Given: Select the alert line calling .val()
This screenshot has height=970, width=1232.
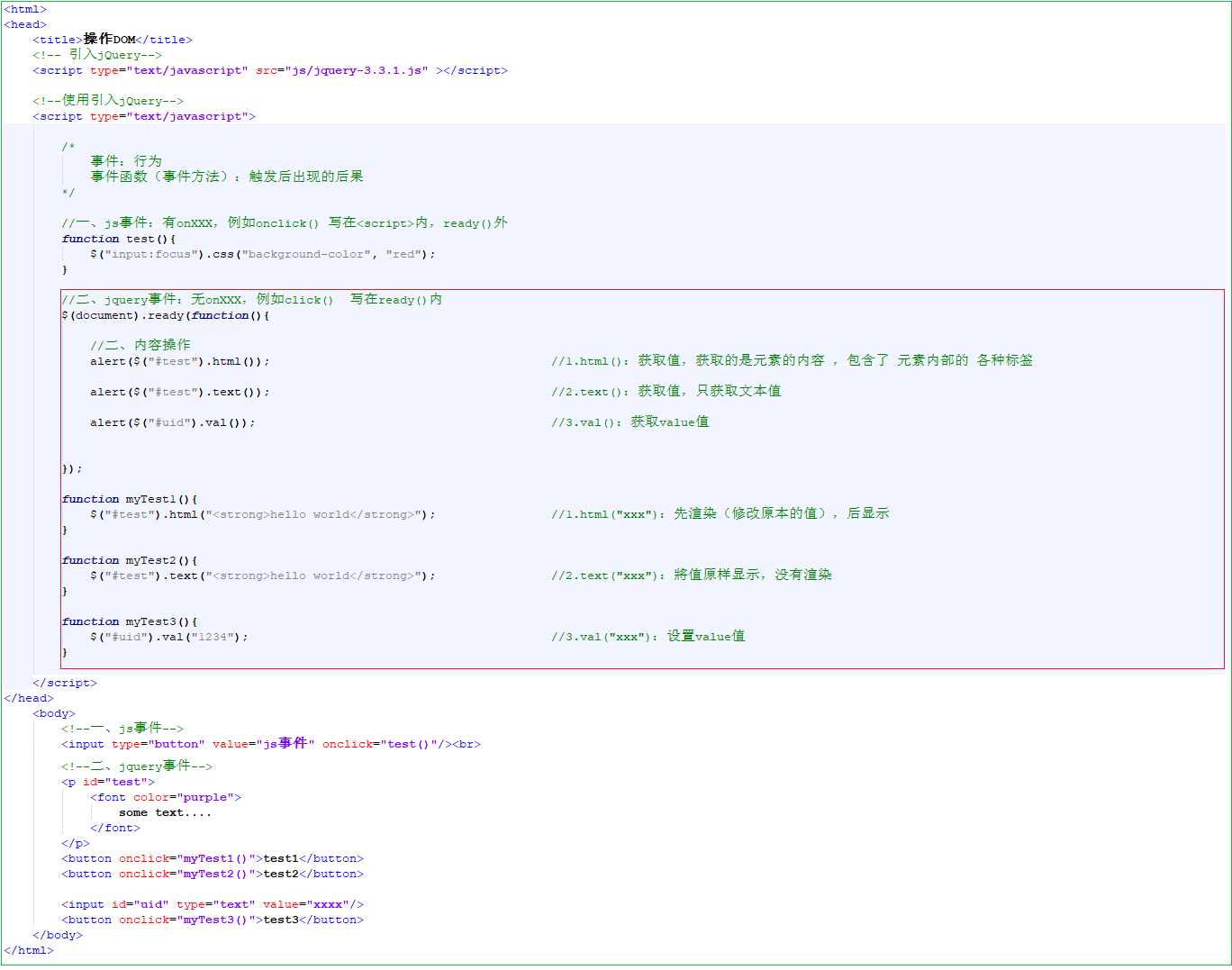Looking at the screenshot, I should [172, 422].
